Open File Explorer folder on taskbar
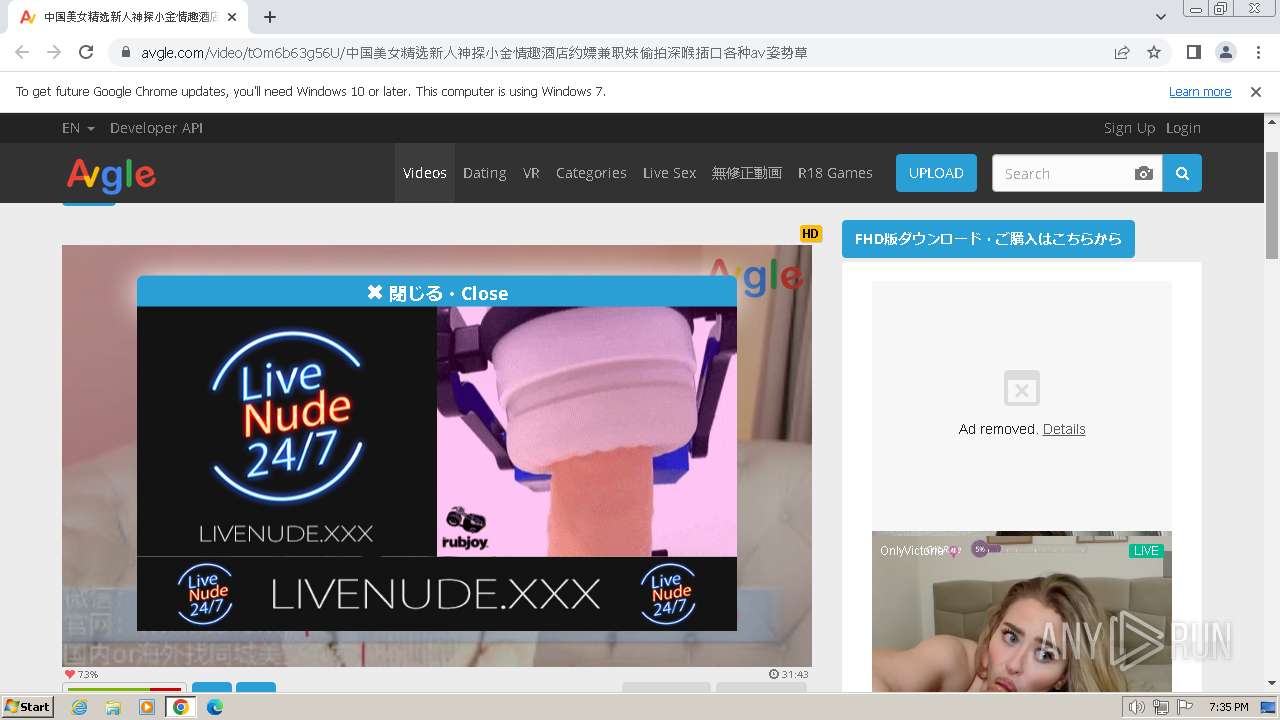Screen dimensions: 1280x720 click(x=113, y=707)
